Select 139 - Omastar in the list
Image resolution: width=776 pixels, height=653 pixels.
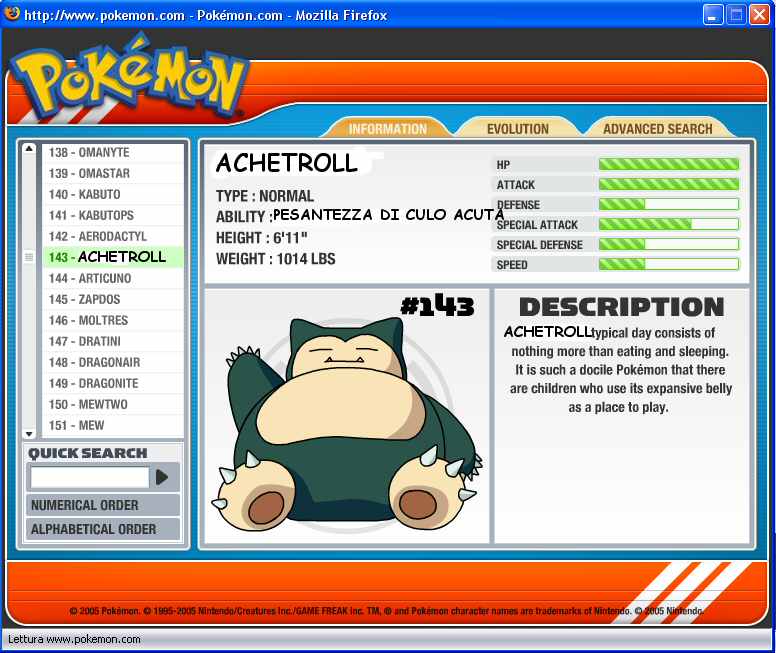[x=113, y=173]
